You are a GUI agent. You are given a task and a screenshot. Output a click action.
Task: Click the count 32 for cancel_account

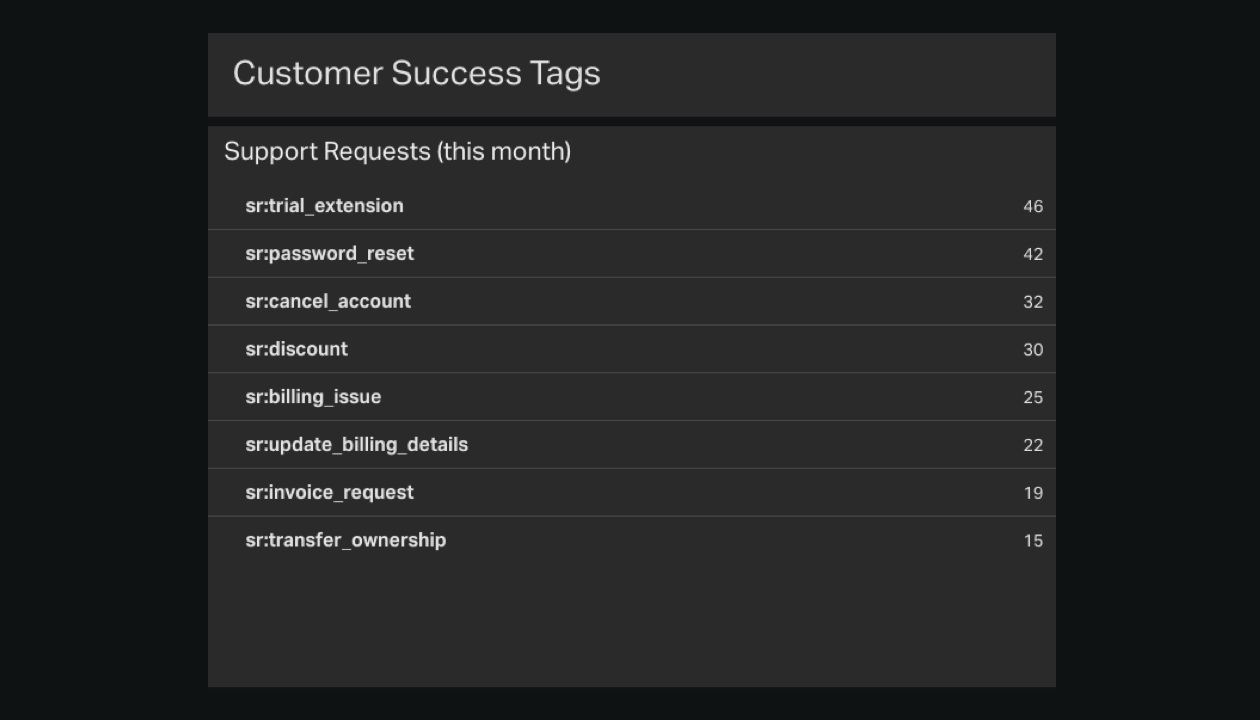[1033, 302]
